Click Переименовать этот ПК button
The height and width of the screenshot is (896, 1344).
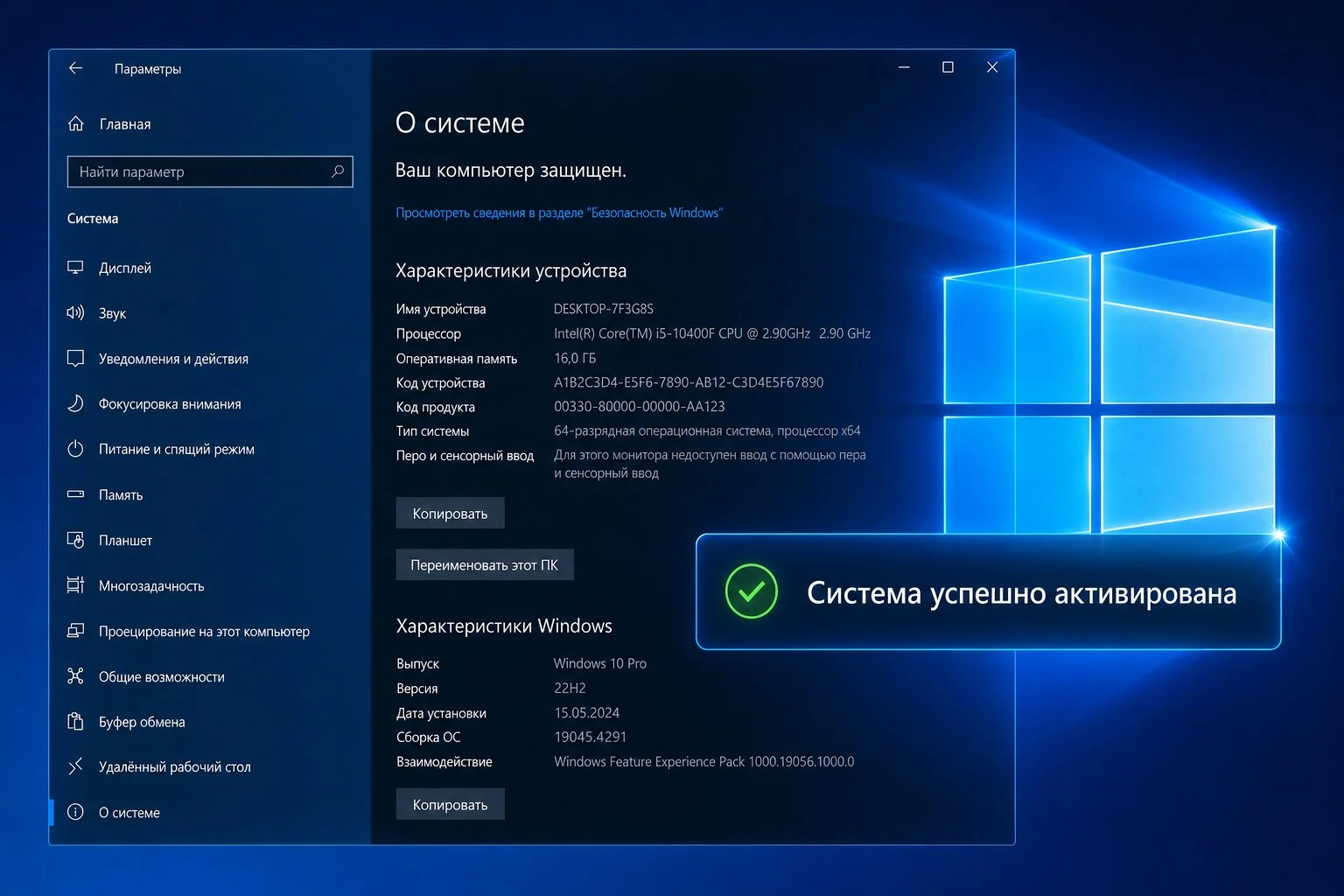click(x=485, y=565)
